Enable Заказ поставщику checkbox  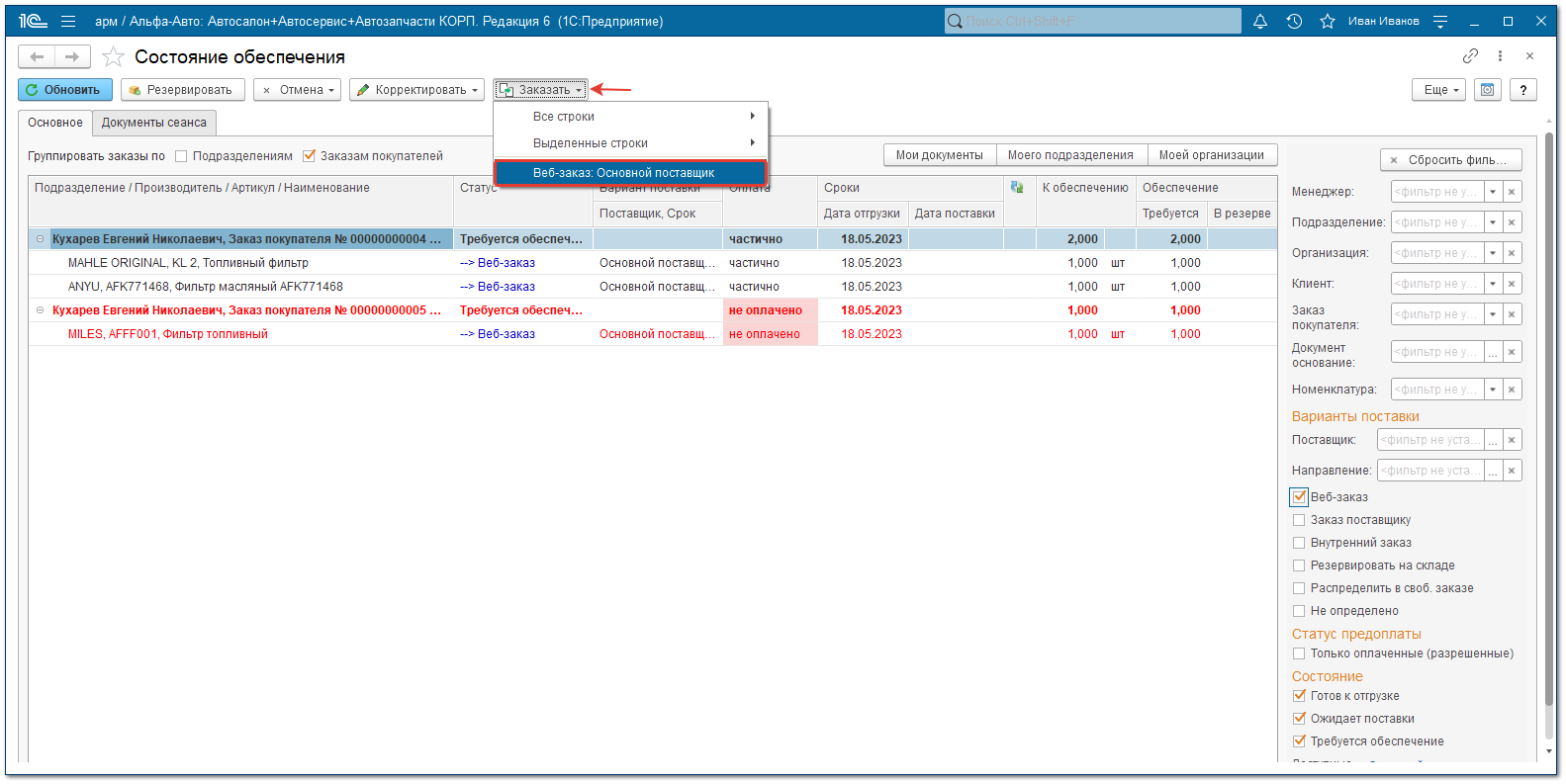tap(1299, 520)
